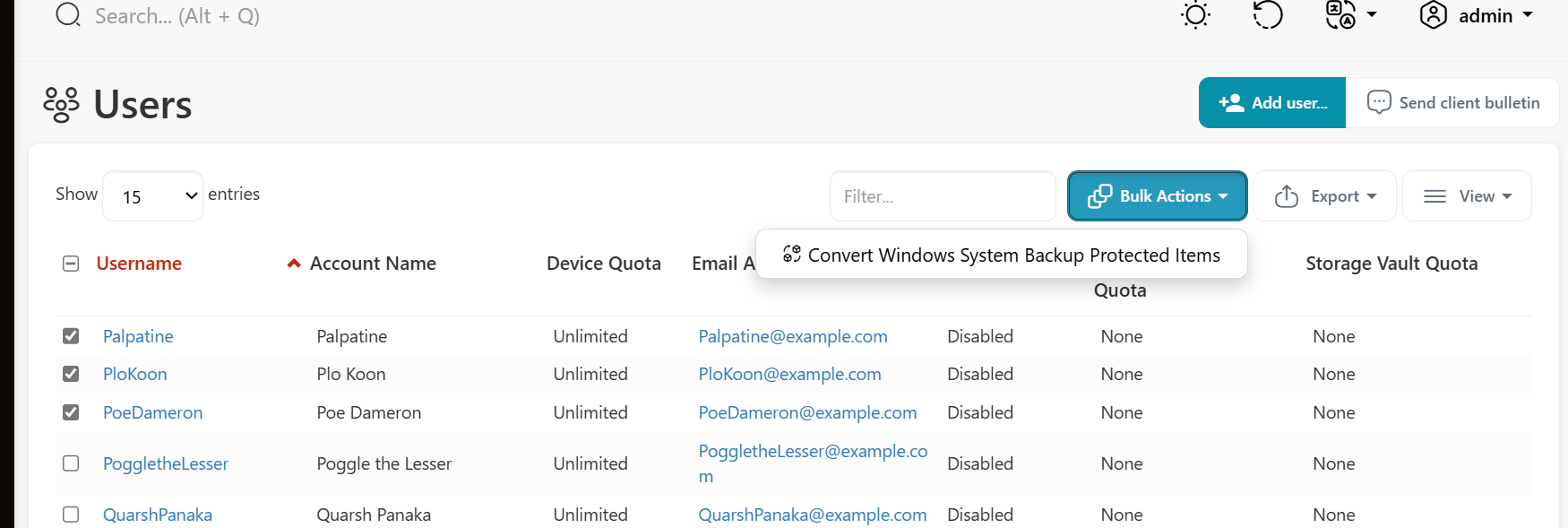Click the Export upload icon

(x=1287, y=196)
